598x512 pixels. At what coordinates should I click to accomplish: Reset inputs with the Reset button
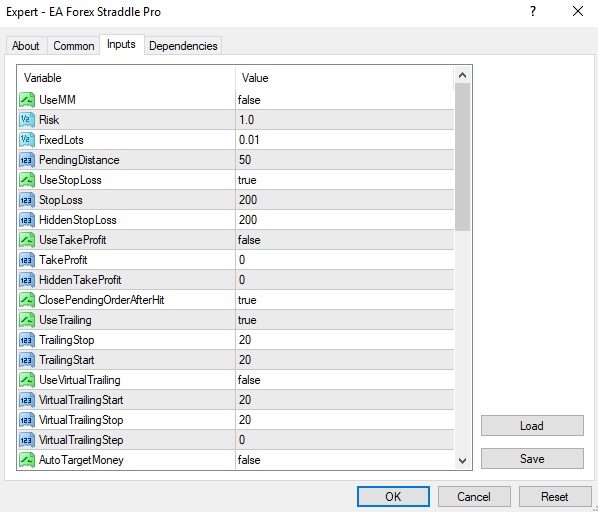[x=555, y=497]
